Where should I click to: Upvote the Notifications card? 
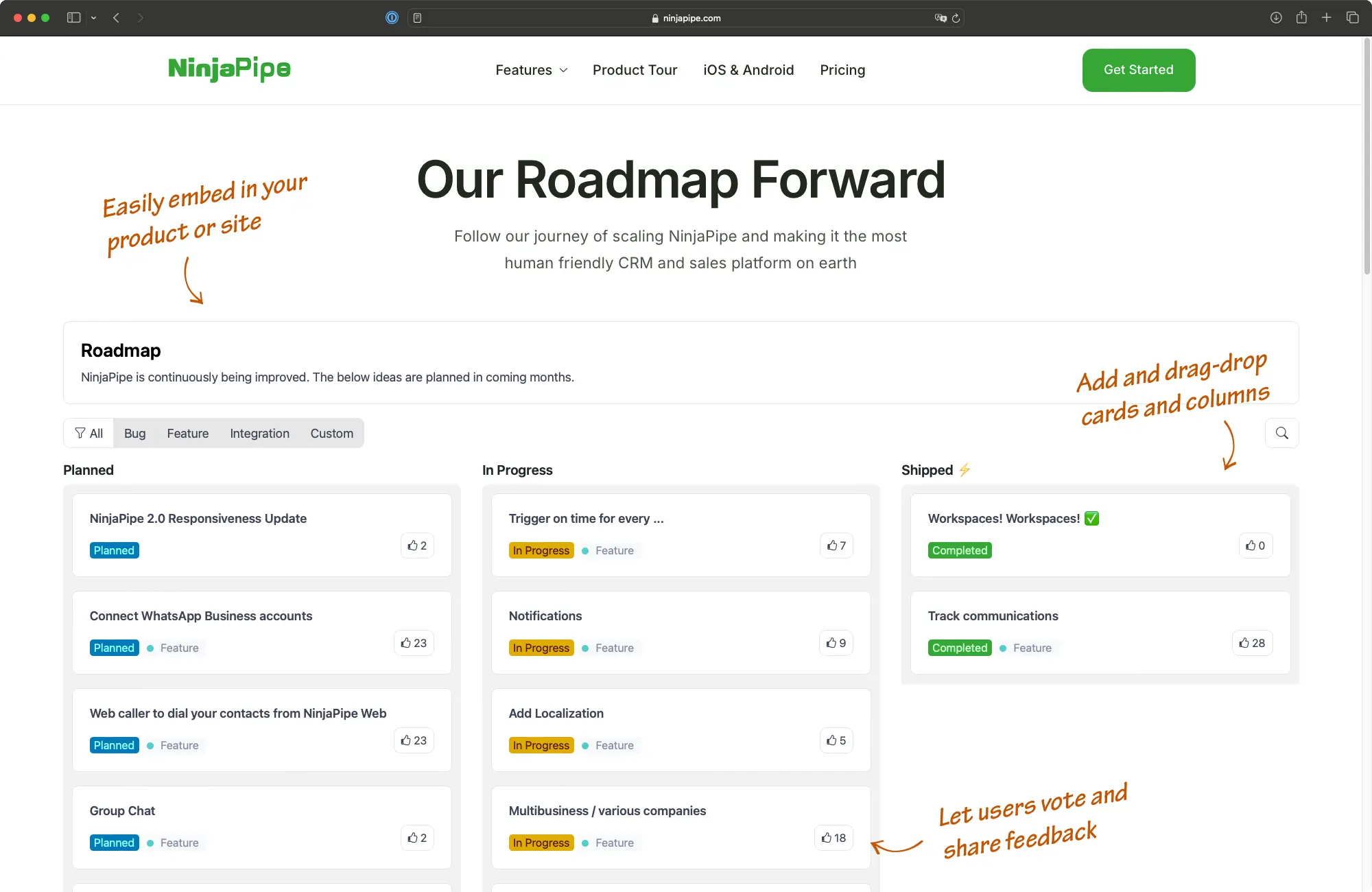click(x=836, y=643)
